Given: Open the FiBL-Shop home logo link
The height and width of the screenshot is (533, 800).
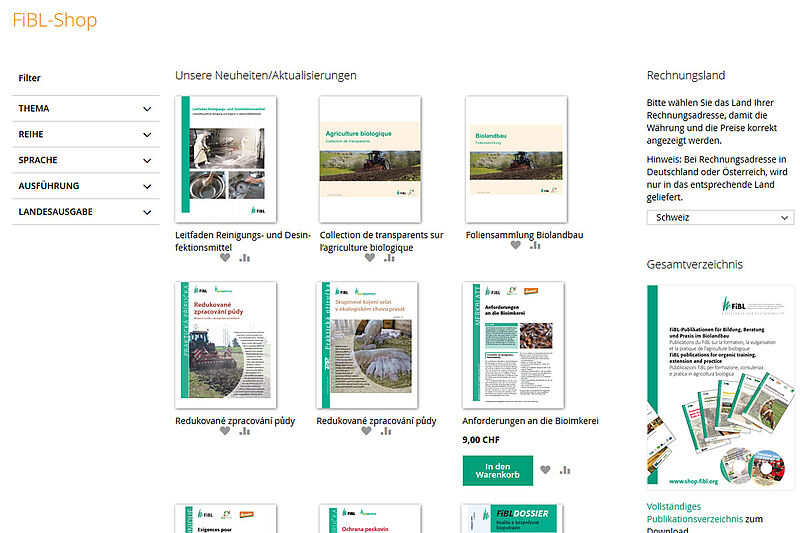Looking at the screenshot, I should (x=55, y=20).
